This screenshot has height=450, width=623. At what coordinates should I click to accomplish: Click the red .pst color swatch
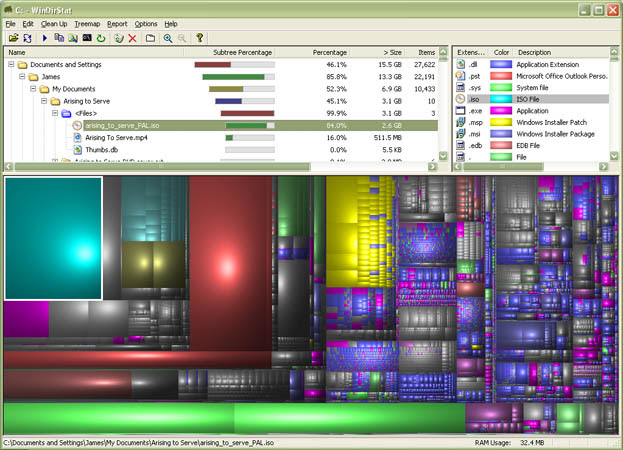[501, 76]
